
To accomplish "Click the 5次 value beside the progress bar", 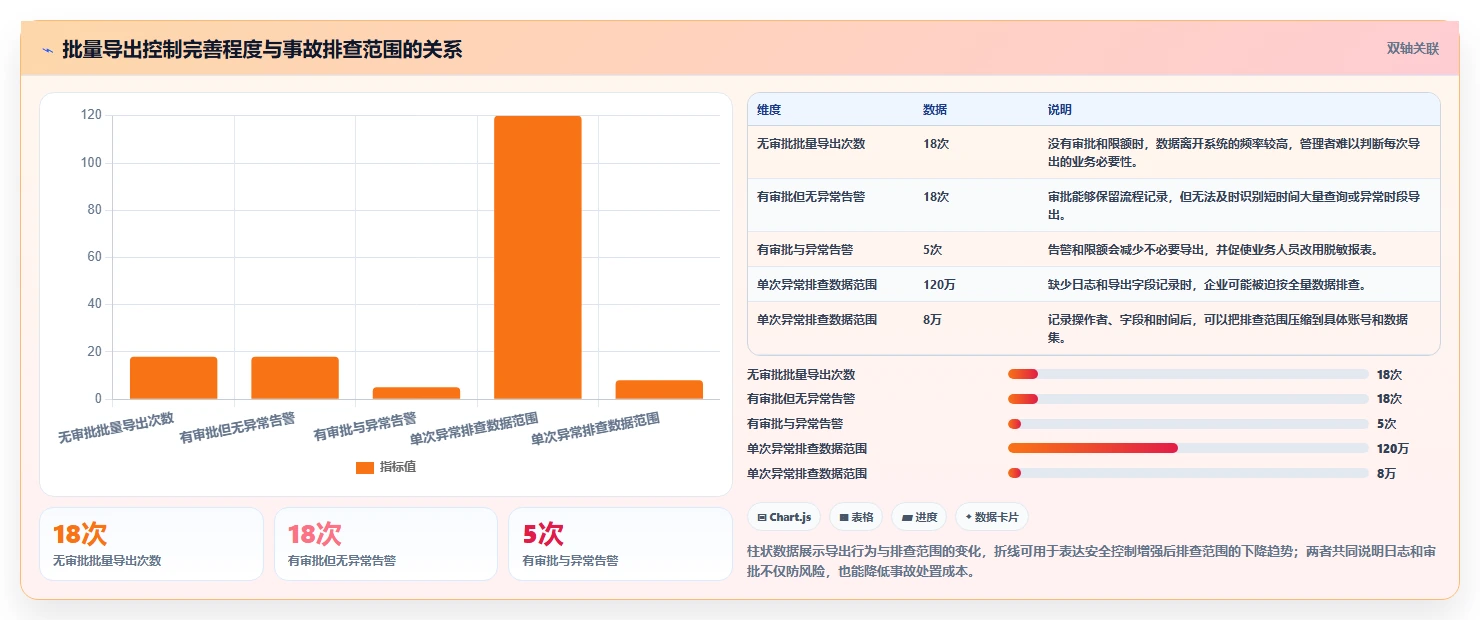I will click(x=1386, y=424).
